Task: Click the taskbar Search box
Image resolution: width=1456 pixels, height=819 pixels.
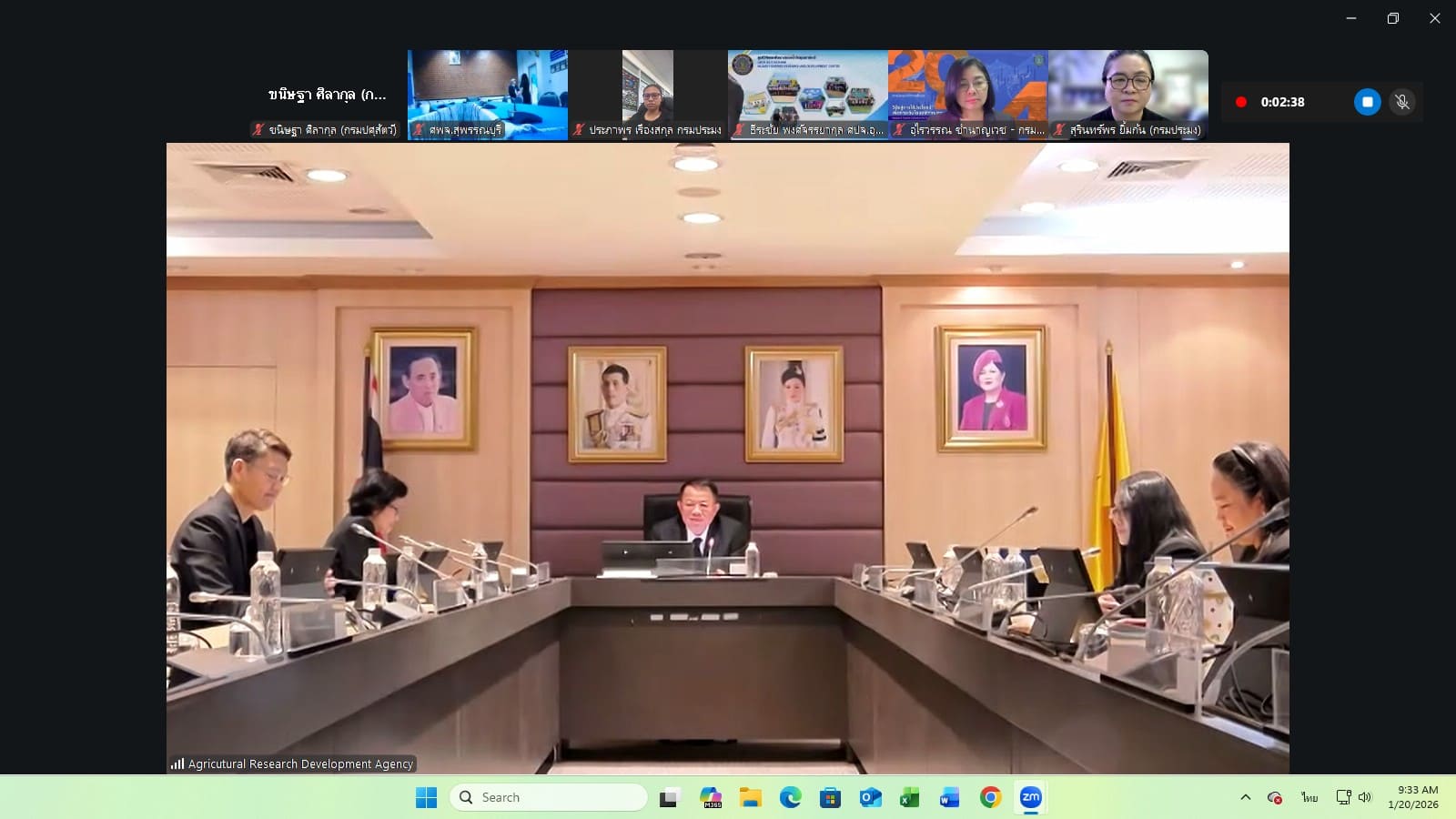Action: click(x=549, y=797)
